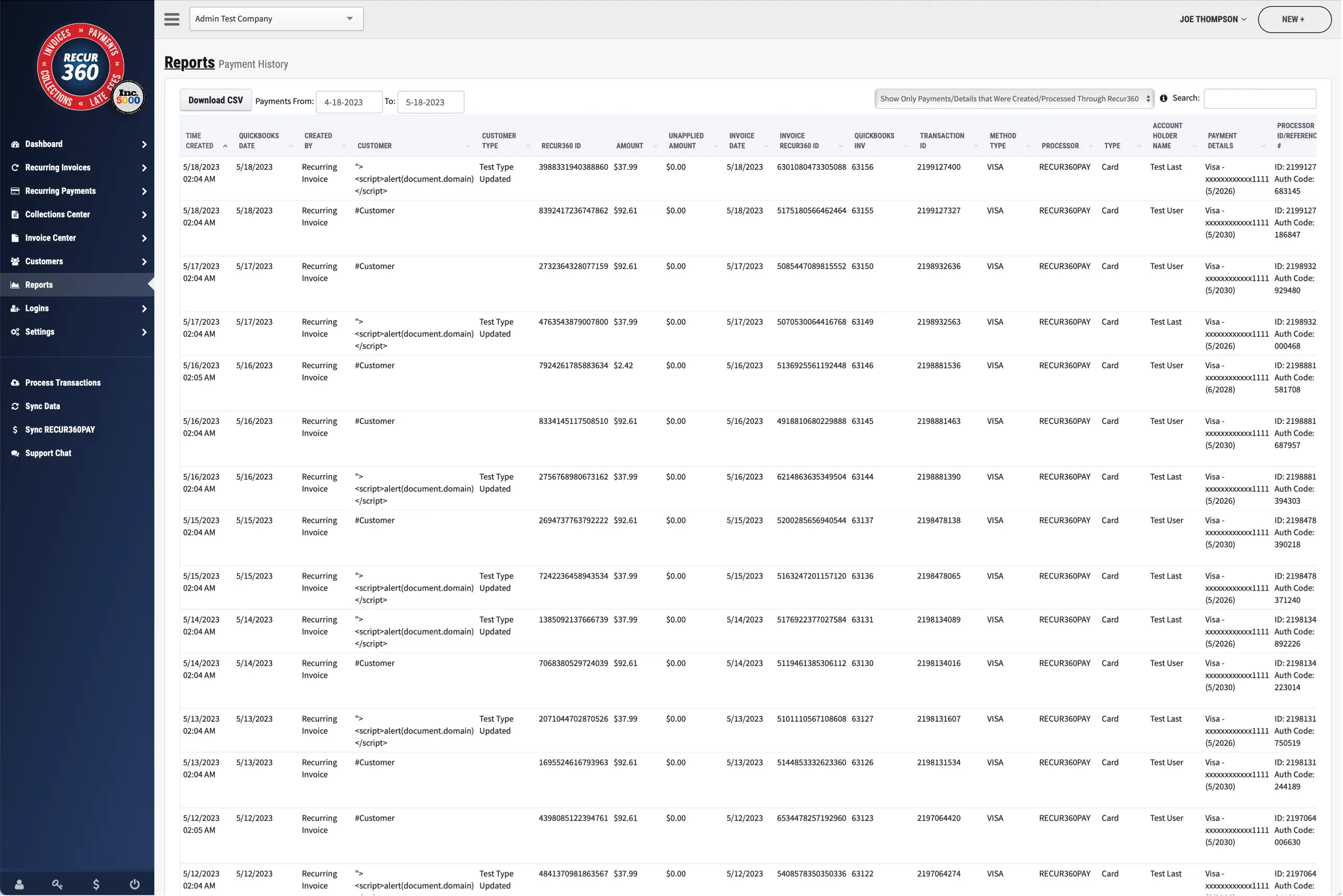
Task: Click the Reports chart icon
Action: [x=15, y=285]
